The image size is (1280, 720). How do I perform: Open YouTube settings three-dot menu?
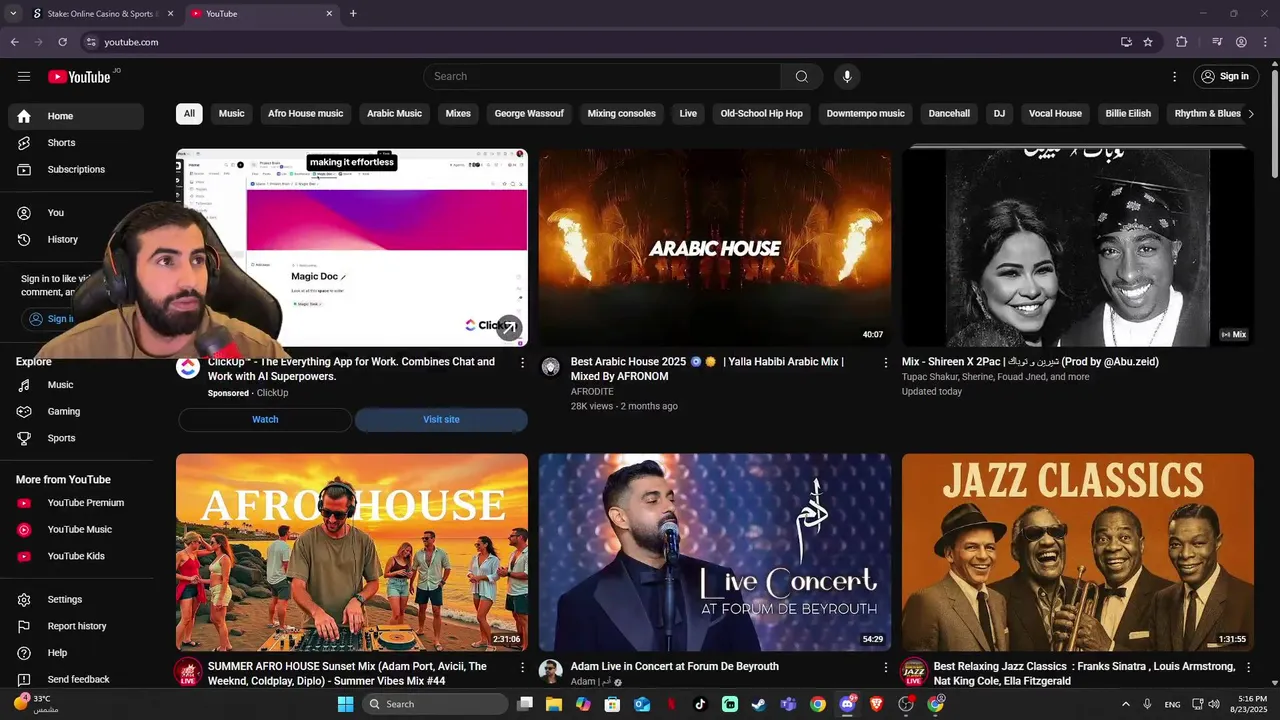(1174, 77)
